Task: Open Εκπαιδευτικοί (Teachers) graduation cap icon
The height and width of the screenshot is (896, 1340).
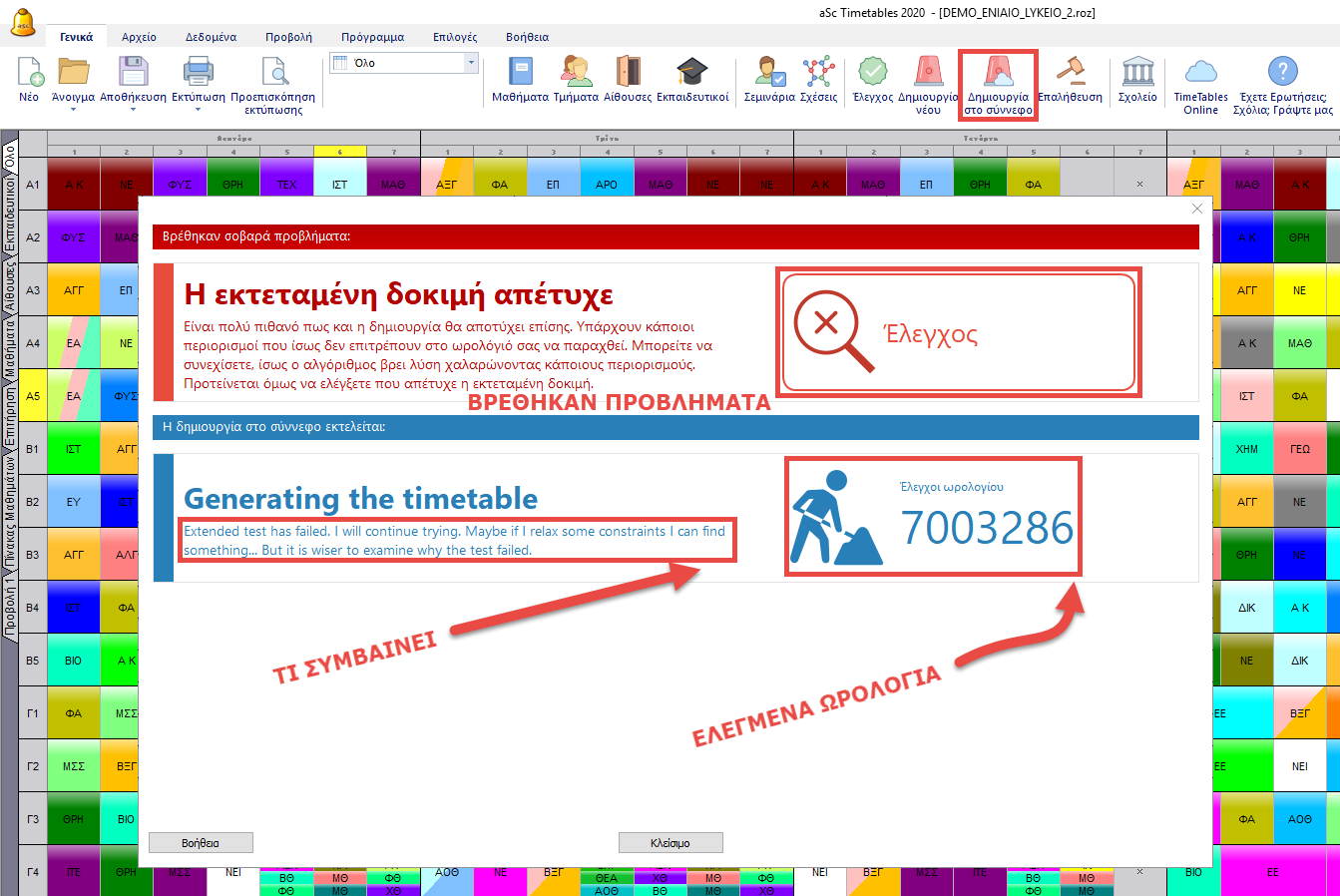Action: (x=692, y=74)
